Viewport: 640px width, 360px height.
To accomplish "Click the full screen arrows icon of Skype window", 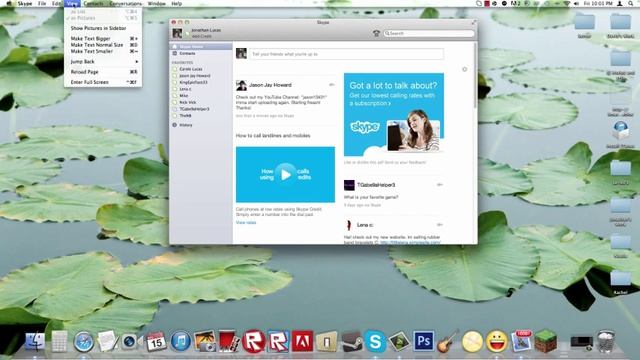I will [x=474, y=22].
